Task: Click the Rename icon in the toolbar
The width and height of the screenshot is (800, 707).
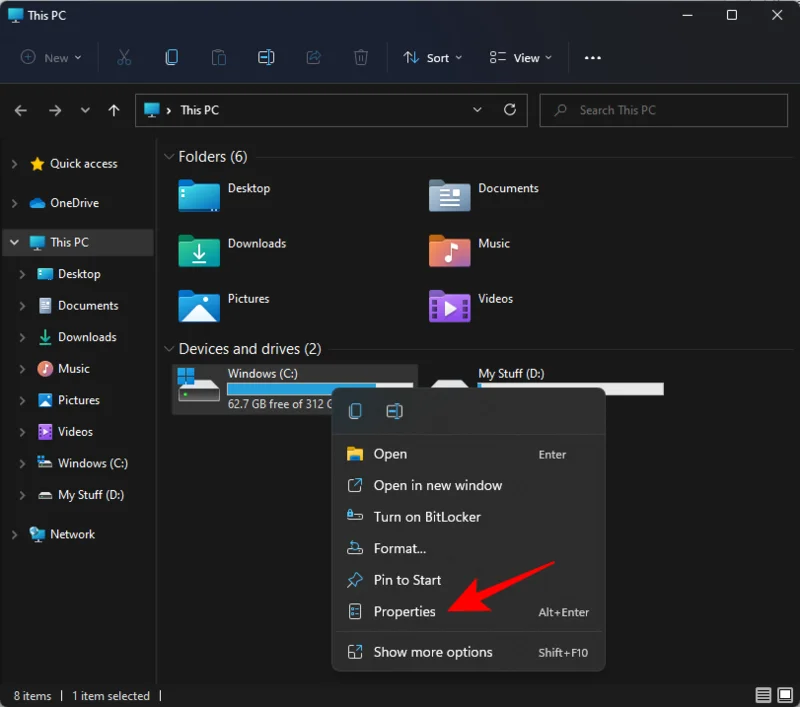Action: 266,57
